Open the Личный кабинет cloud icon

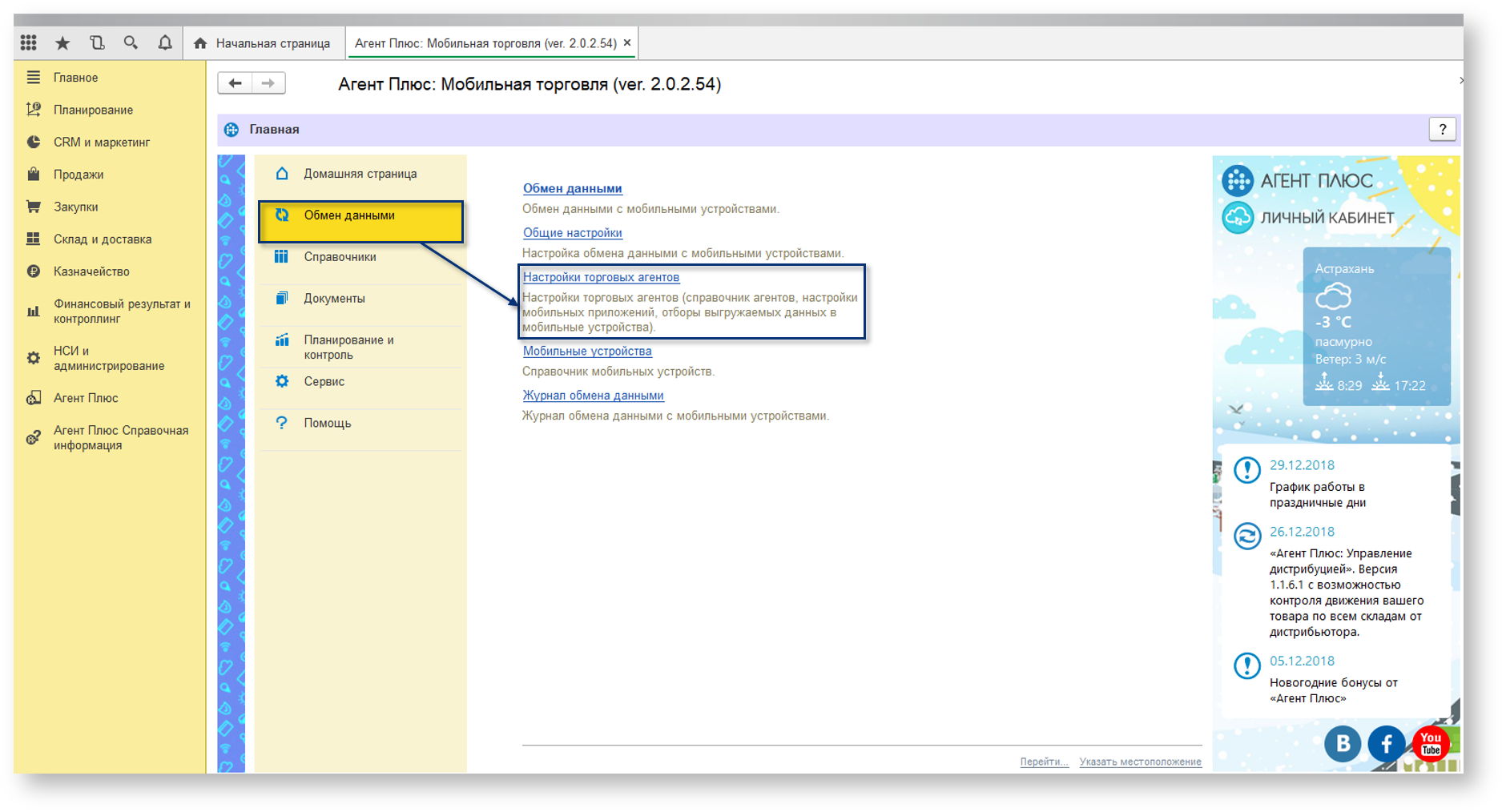[x=1238, y=218]
